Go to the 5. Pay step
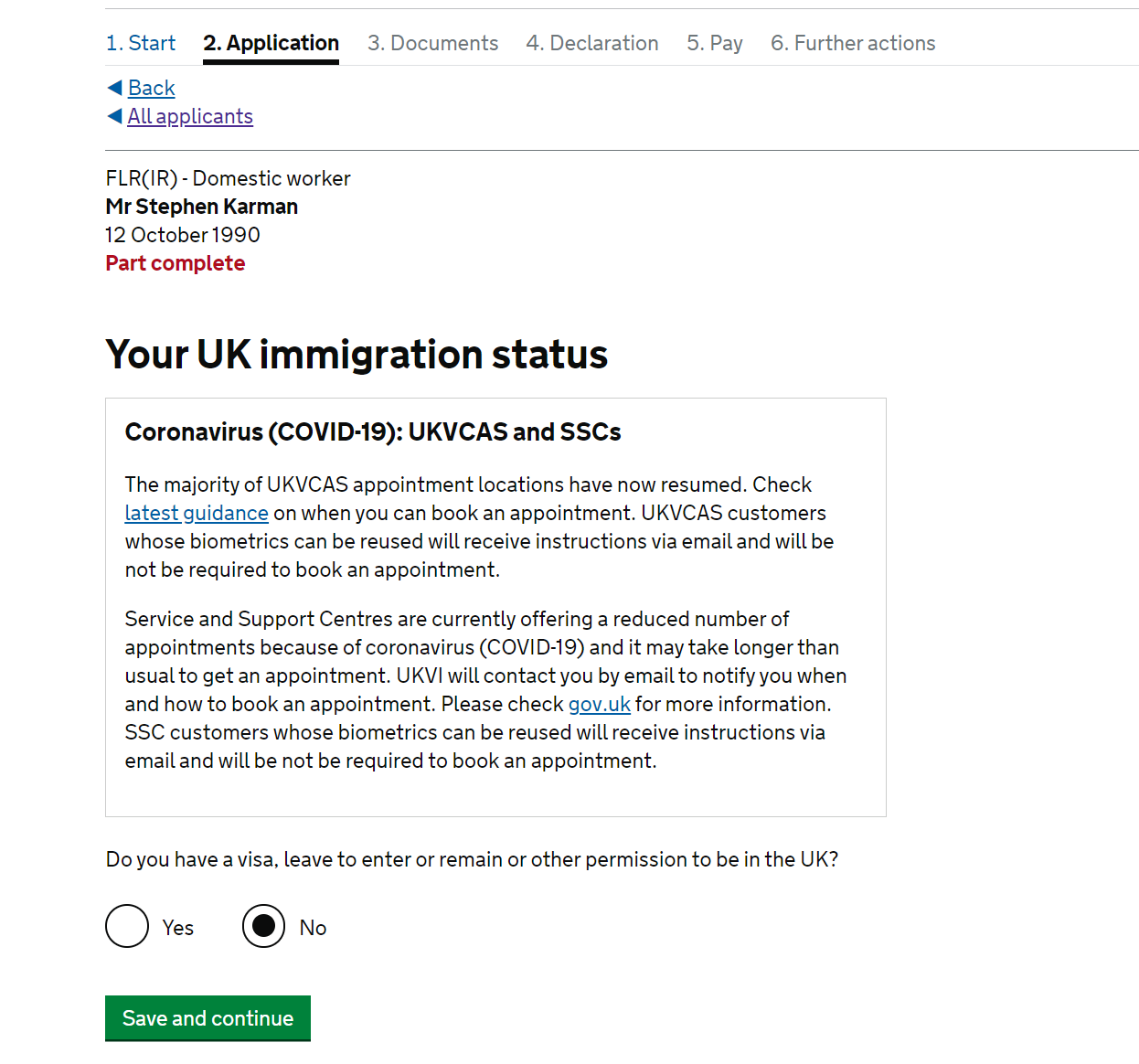 [x=714, y=43]
